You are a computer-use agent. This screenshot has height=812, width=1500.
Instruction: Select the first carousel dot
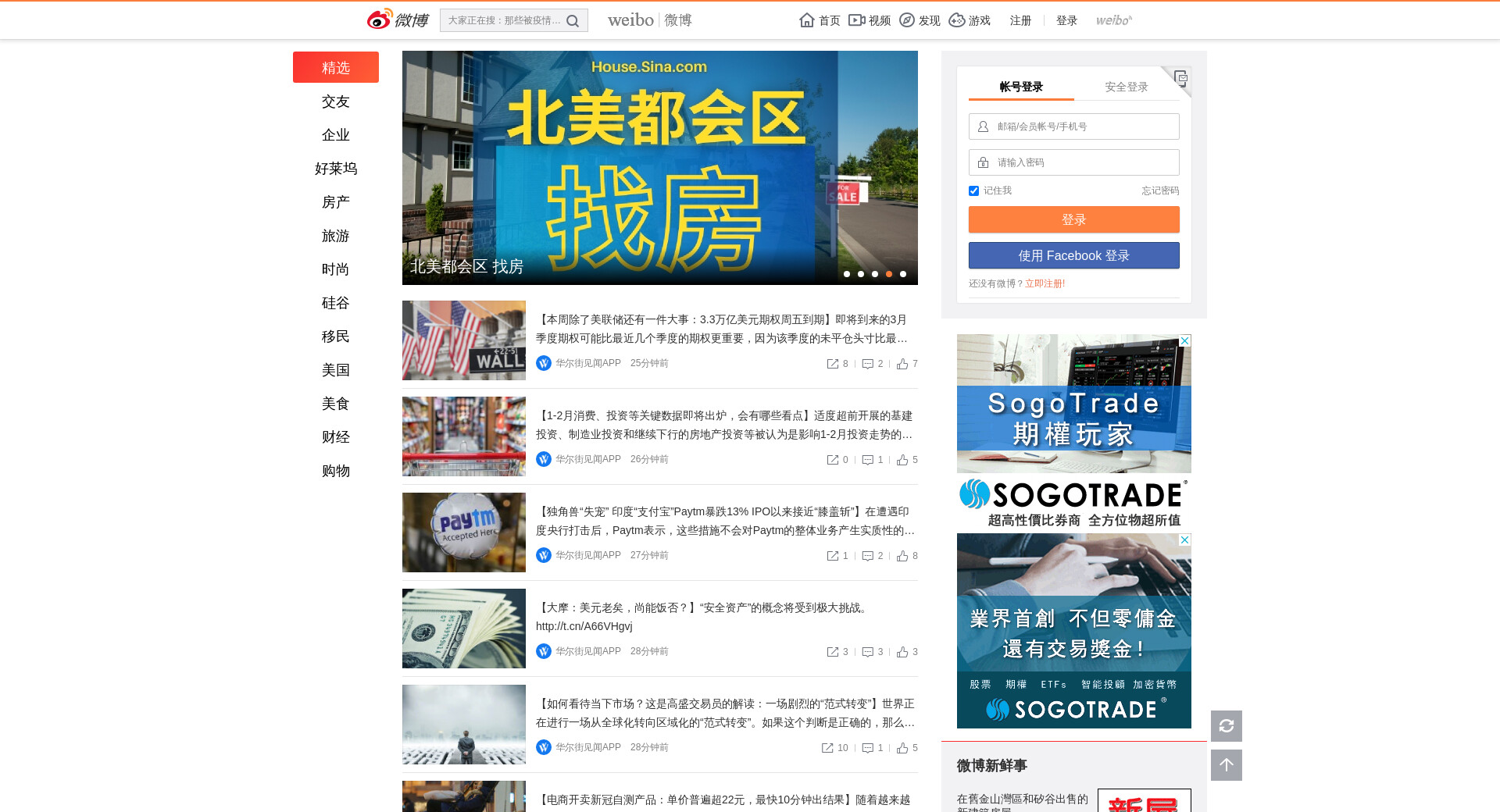coord(846,274)
